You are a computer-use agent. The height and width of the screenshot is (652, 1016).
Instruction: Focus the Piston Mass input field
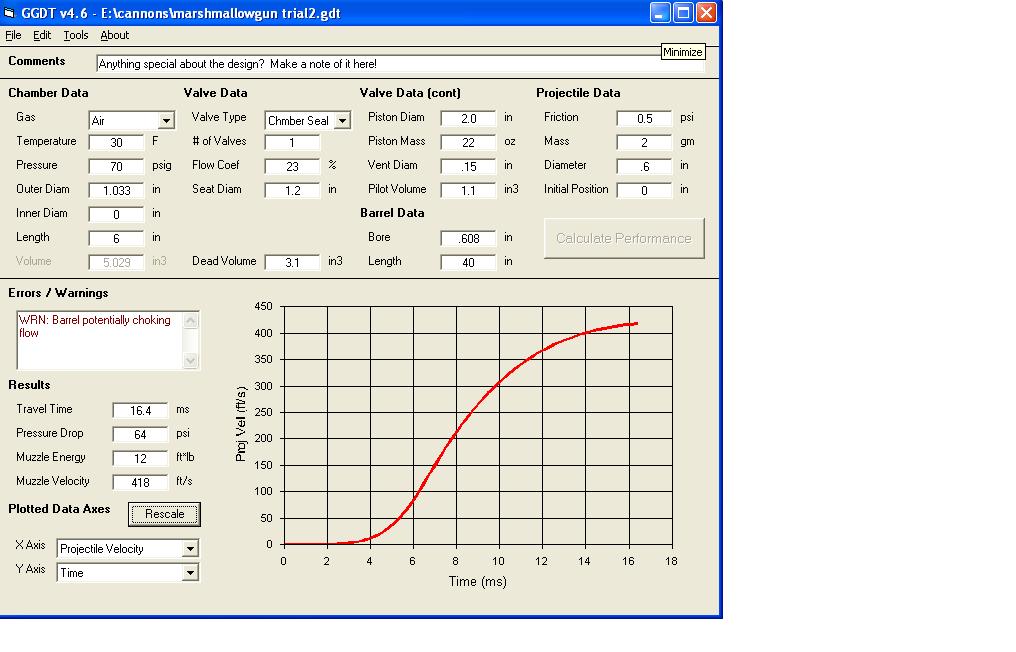[468, 142]
